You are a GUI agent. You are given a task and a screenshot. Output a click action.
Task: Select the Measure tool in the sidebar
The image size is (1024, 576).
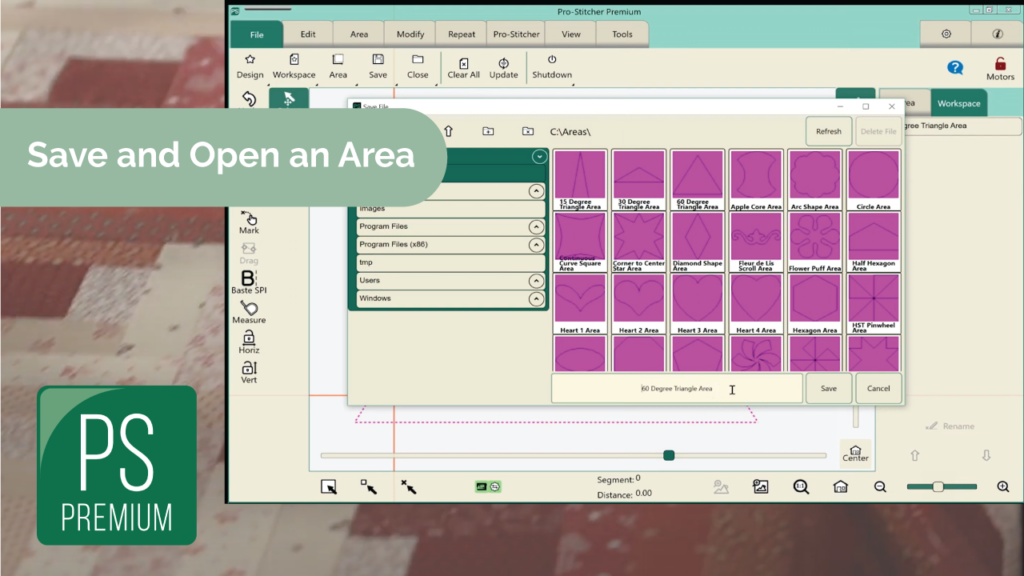point(249,310)
